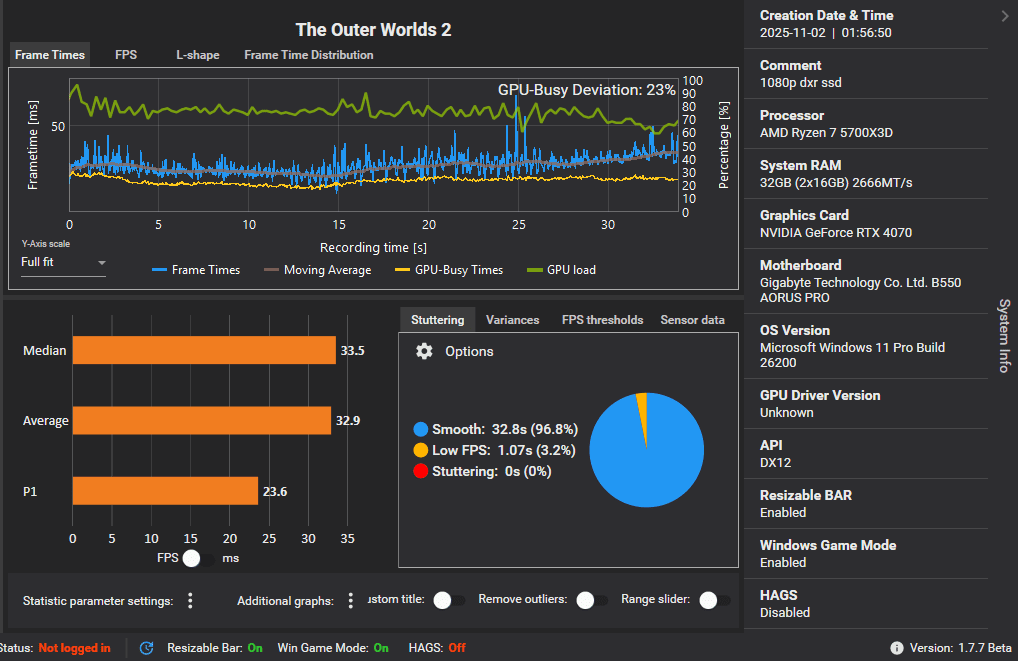Click 'Low FPS: 1.07s (3.2%)' text
The height and width of the screenshot is (661, 1018).
(x=504, y=450)
